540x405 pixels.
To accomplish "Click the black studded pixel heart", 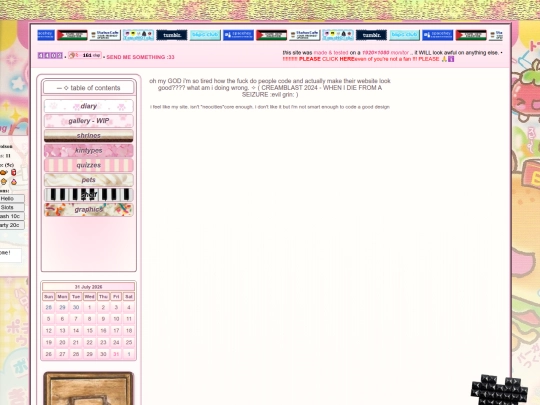I will [x=499, y=390].
